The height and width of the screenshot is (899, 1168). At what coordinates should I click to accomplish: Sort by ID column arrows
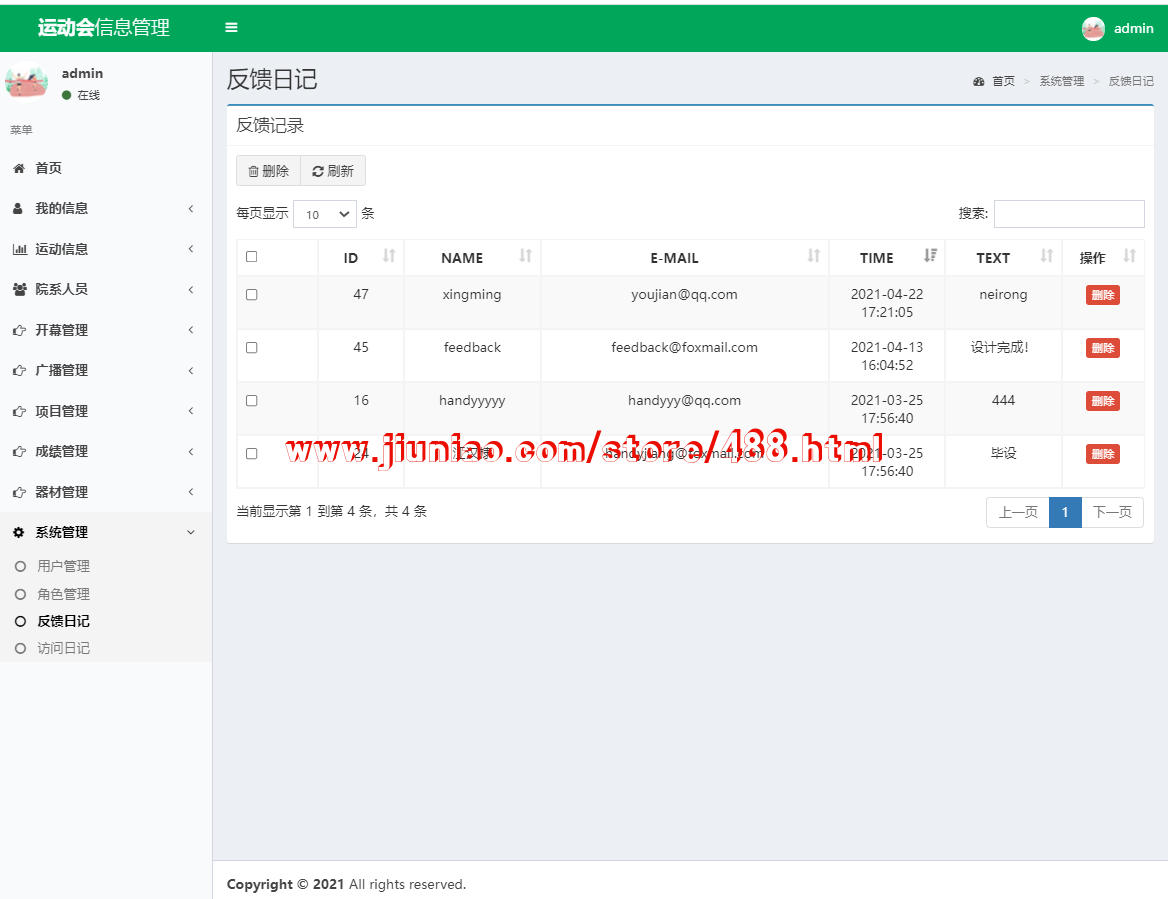tap(389, 256)
